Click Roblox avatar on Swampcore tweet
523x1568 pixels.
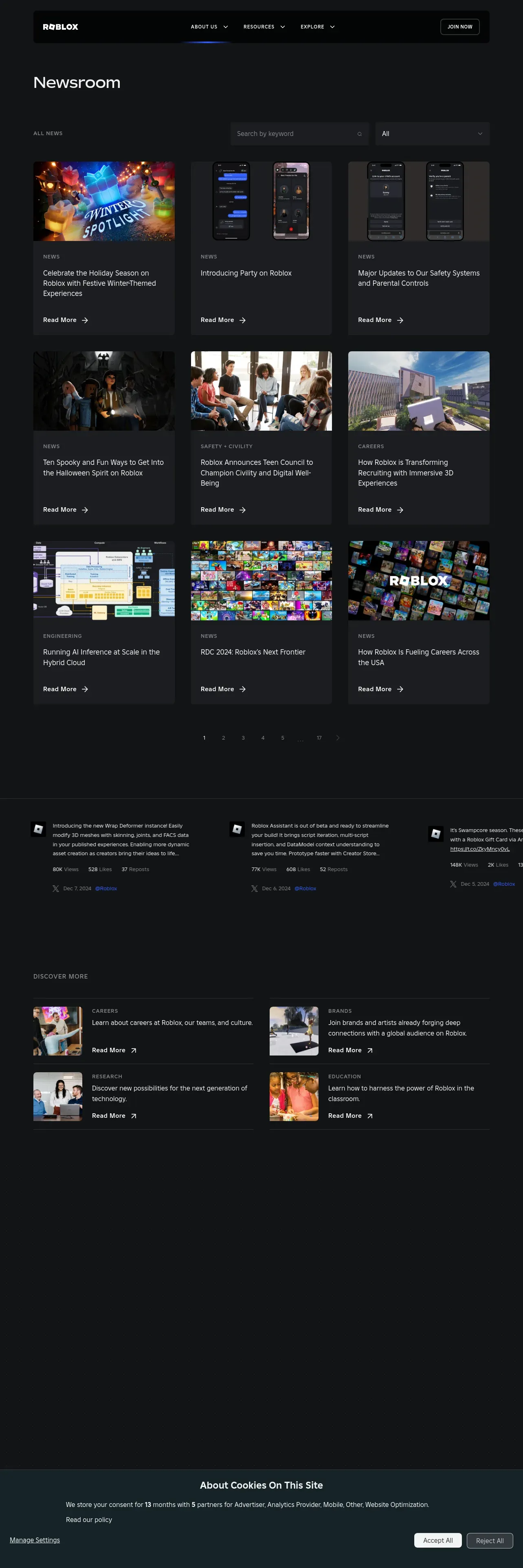(x=436, y=833)
